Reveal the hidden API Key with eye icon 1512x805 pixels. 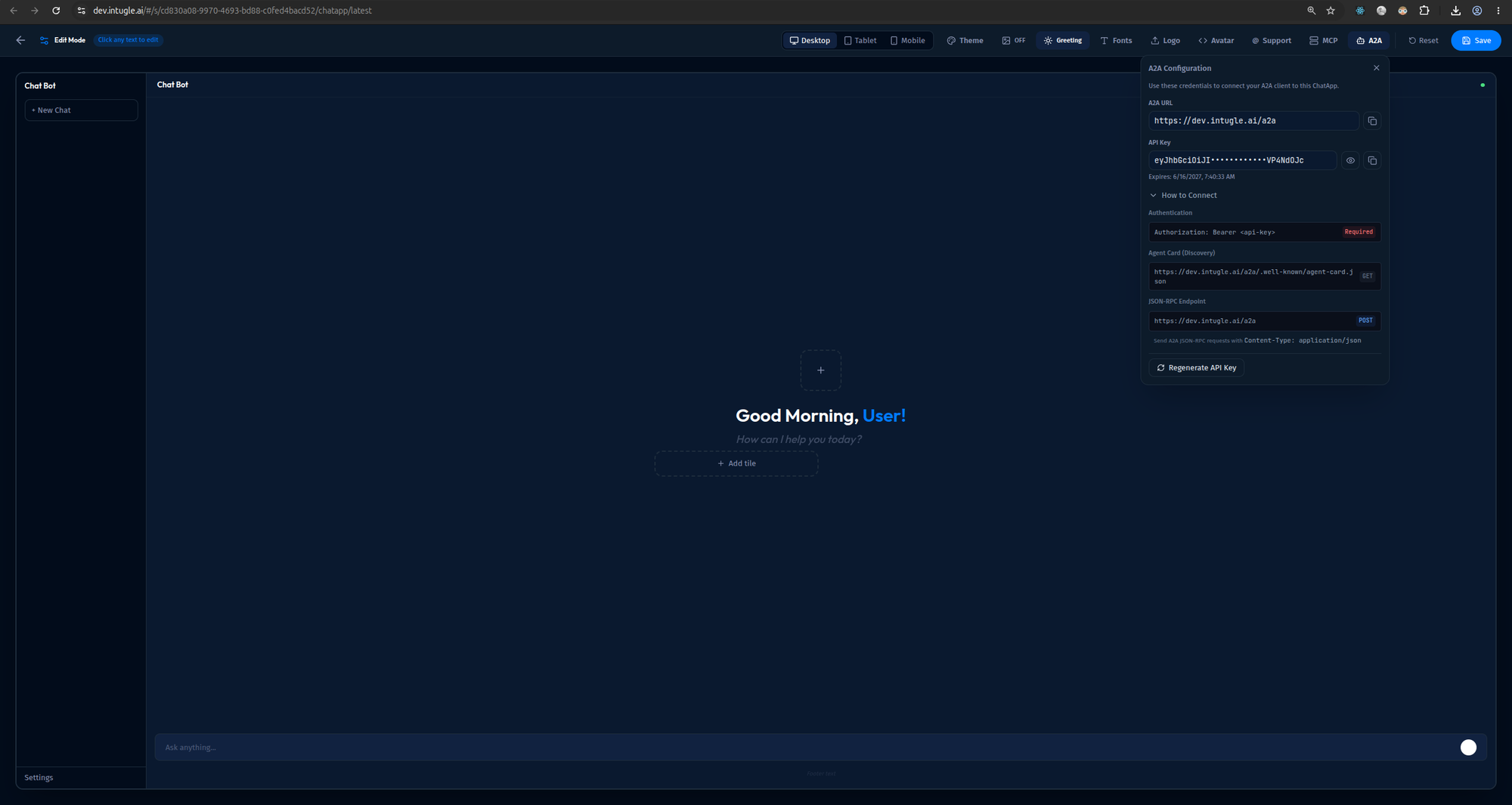click(x=1350, y=160)
